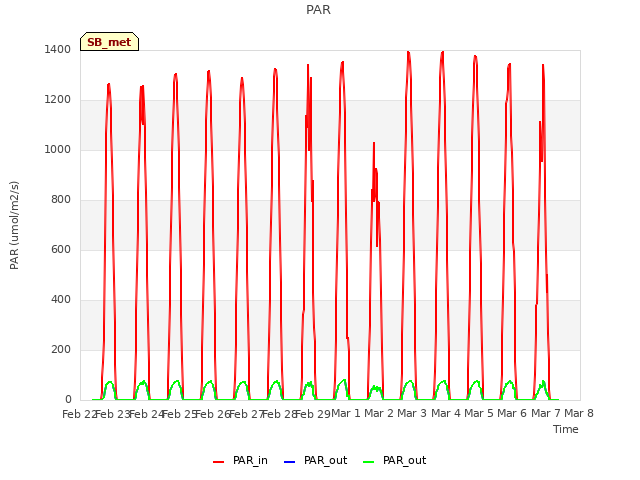Click the PAR chart title
The width and height of the screenshot is (640, 480).
tap(318, 10)
